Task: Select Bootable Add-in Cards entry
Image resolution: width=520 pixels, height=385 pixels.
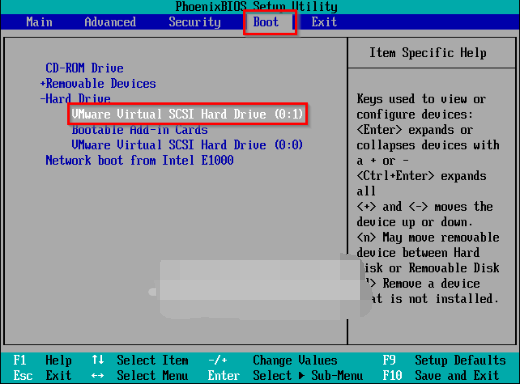Action: (x=139, y=129)
